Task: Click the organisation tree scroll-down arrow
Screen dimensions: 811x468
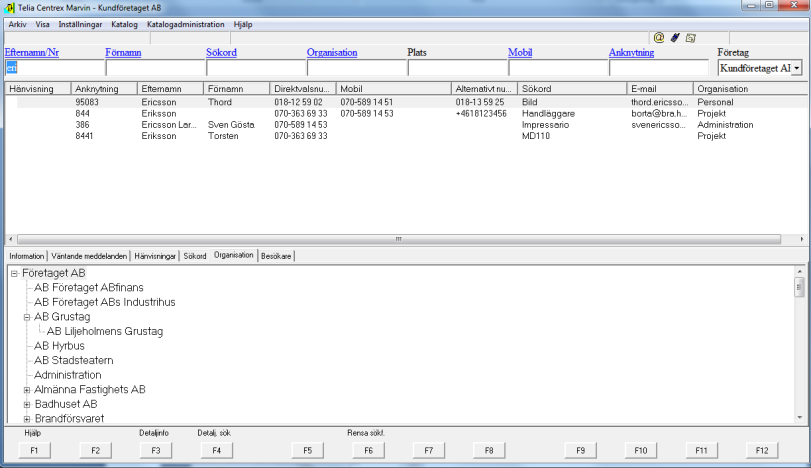Action: coord(800,417)
